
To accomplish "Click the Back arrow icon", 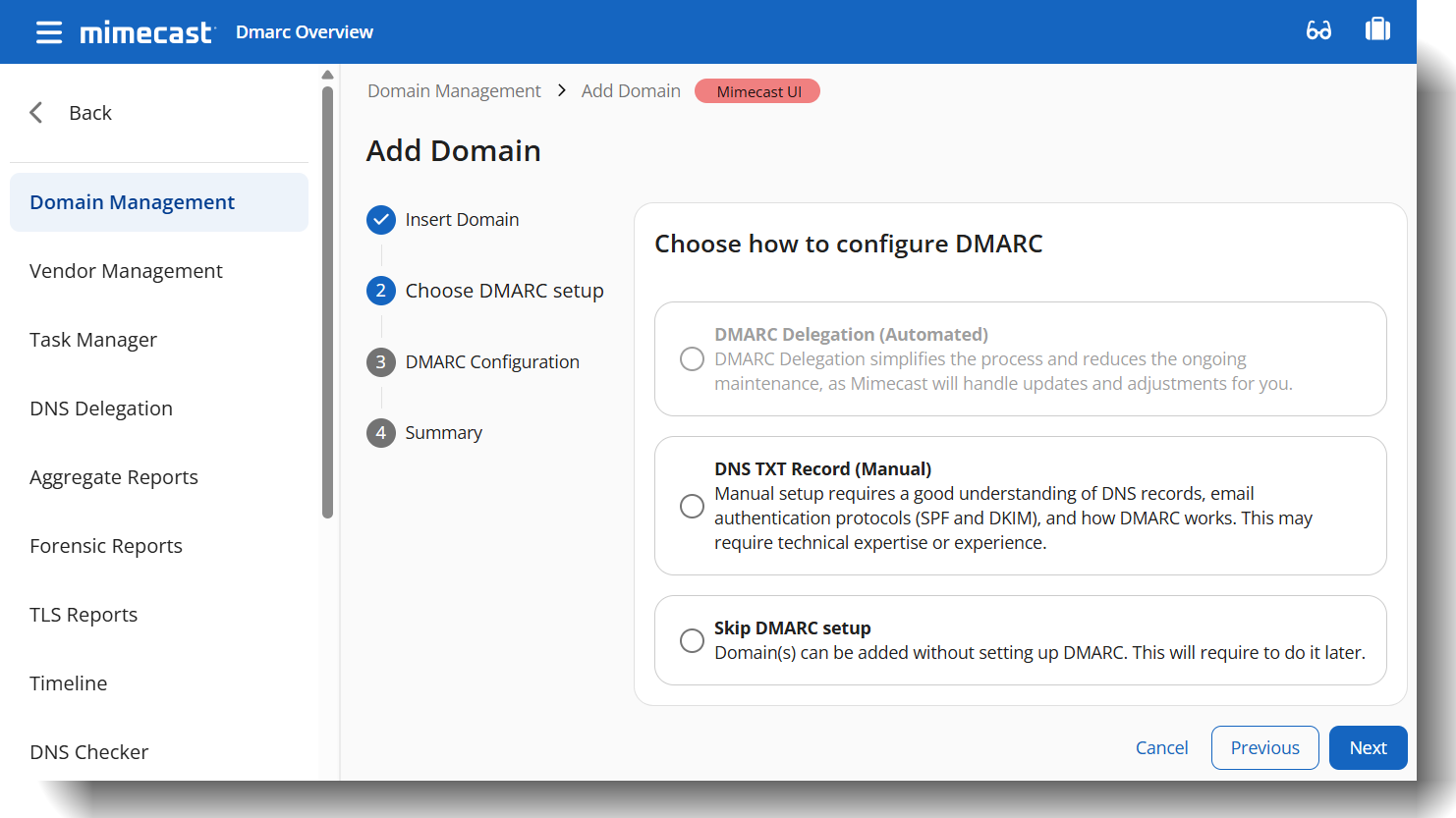I will (37, 113).
